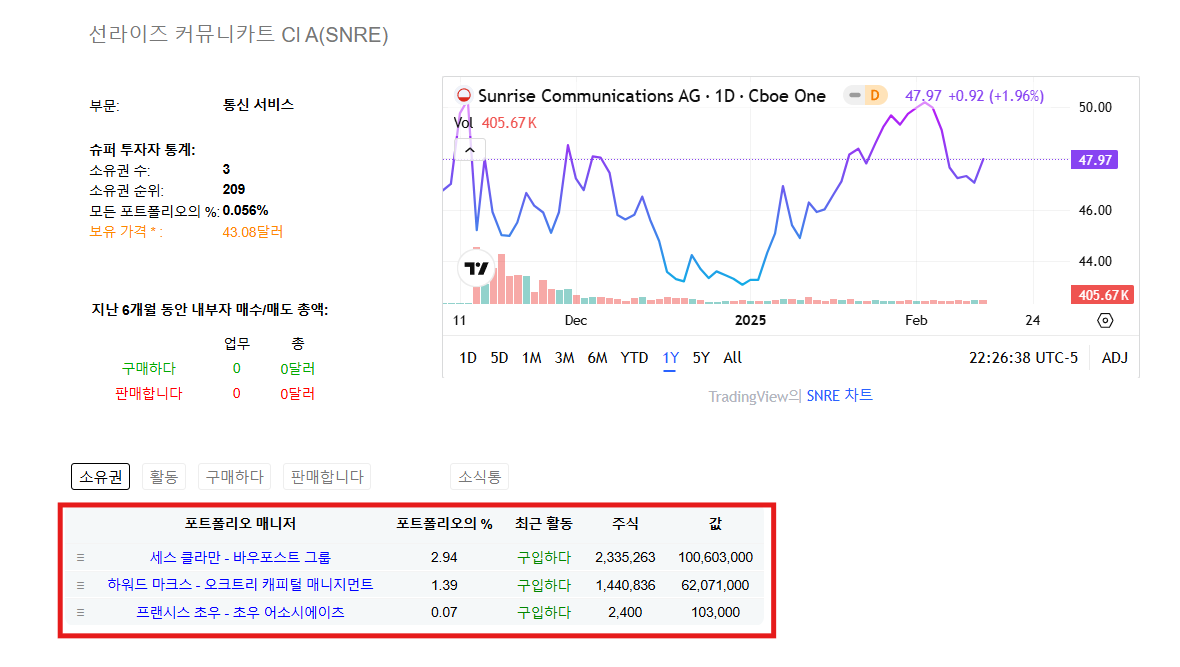Open the 22:26:38 UTC-5 timezone menu
Screen dimensions: 1180x667
coord(1023,357)
